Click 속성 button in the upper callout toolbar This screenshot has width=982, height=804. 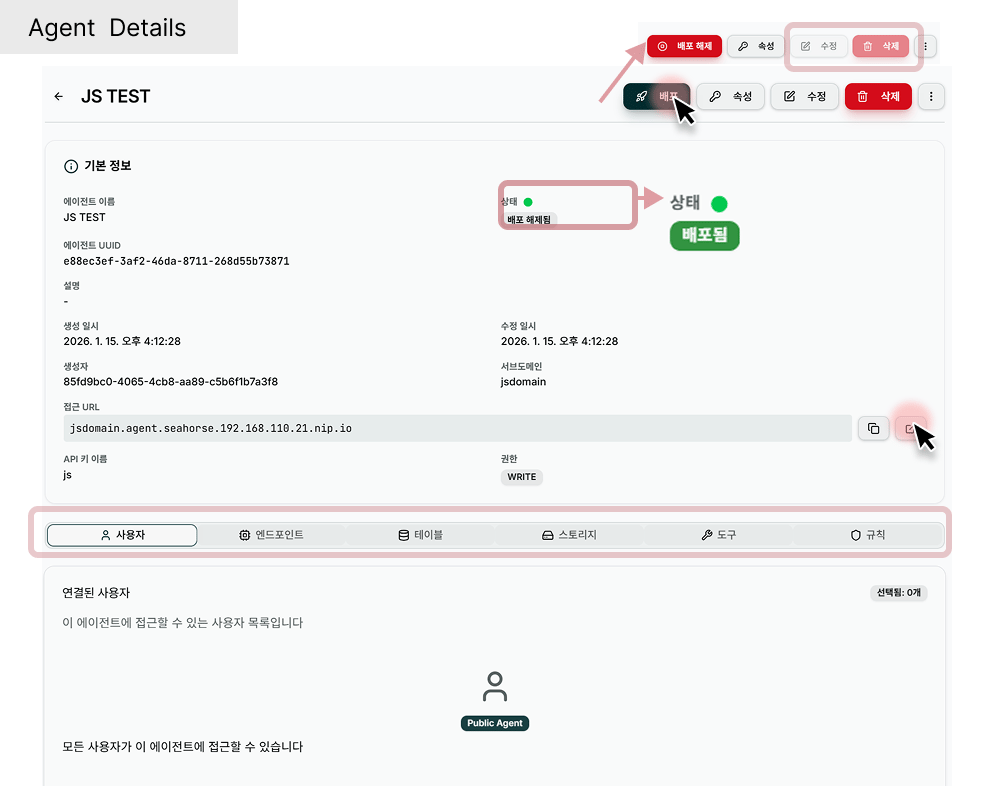click(755, 46)
